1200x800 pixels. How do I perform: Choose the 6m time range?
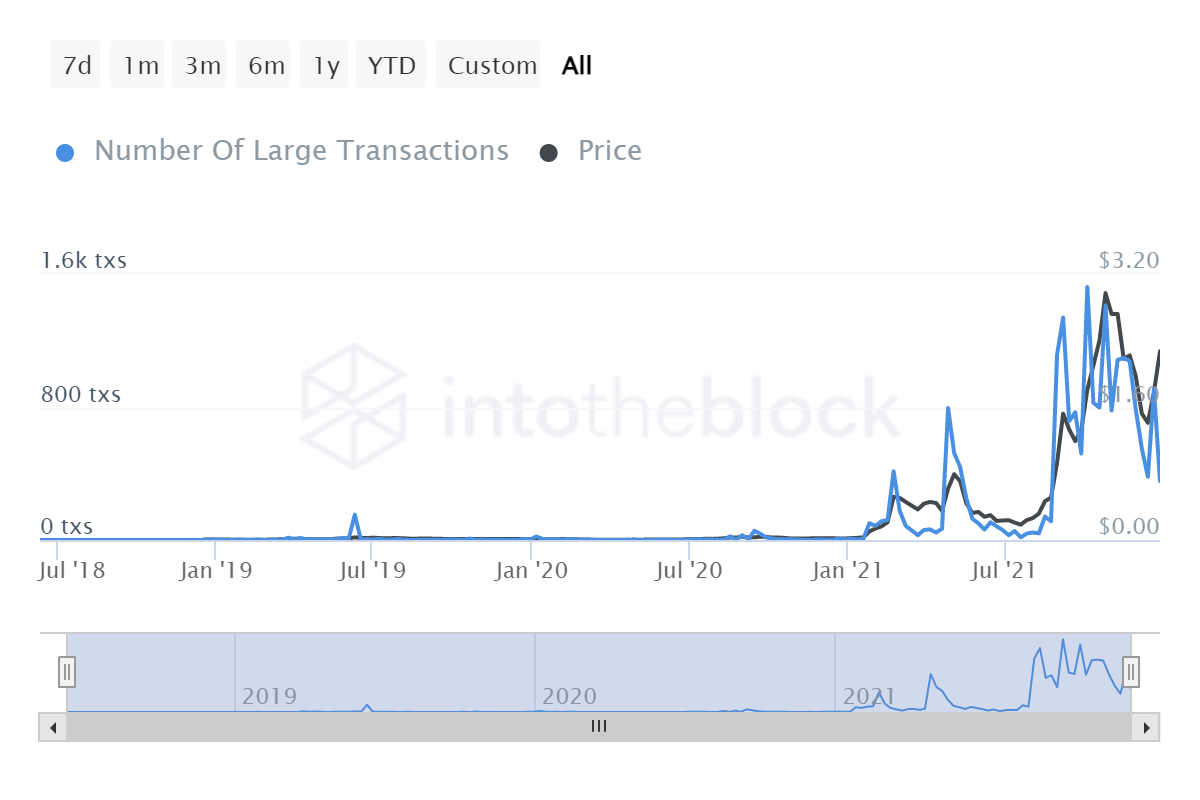[x=266, y=66]
